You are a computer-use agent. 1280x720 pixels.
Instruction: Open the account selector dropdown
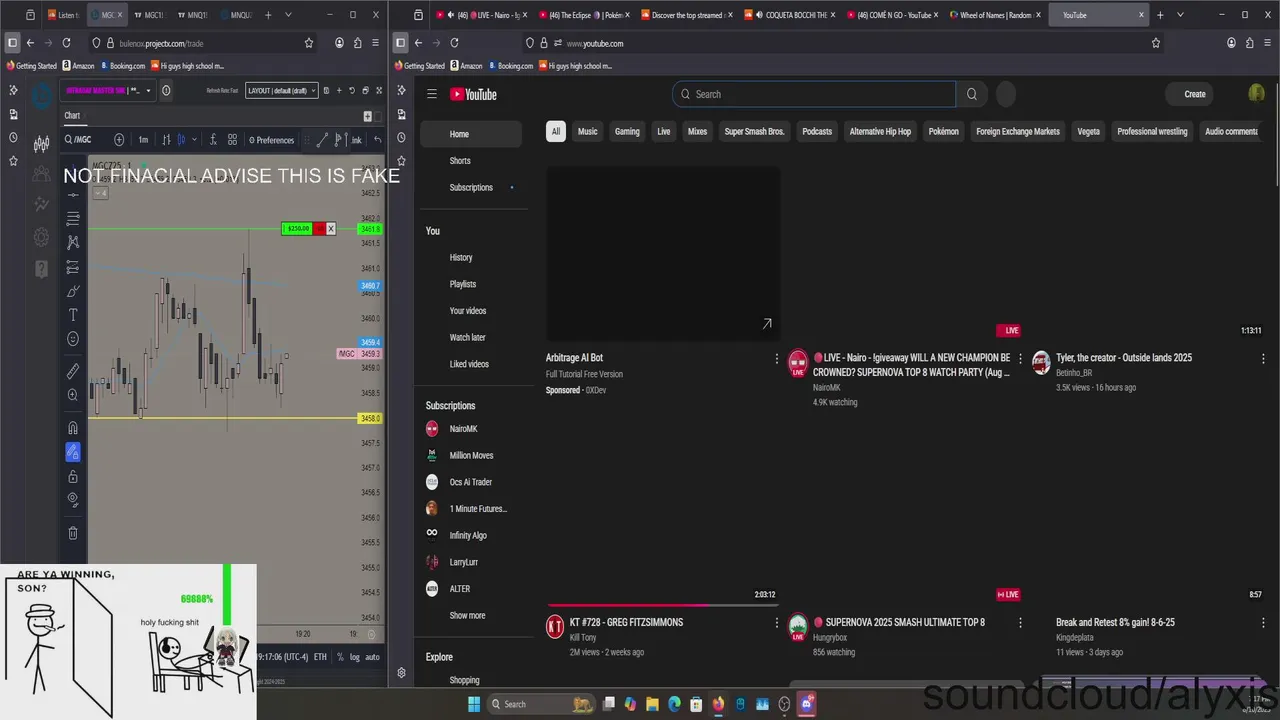tap(106, 90)
